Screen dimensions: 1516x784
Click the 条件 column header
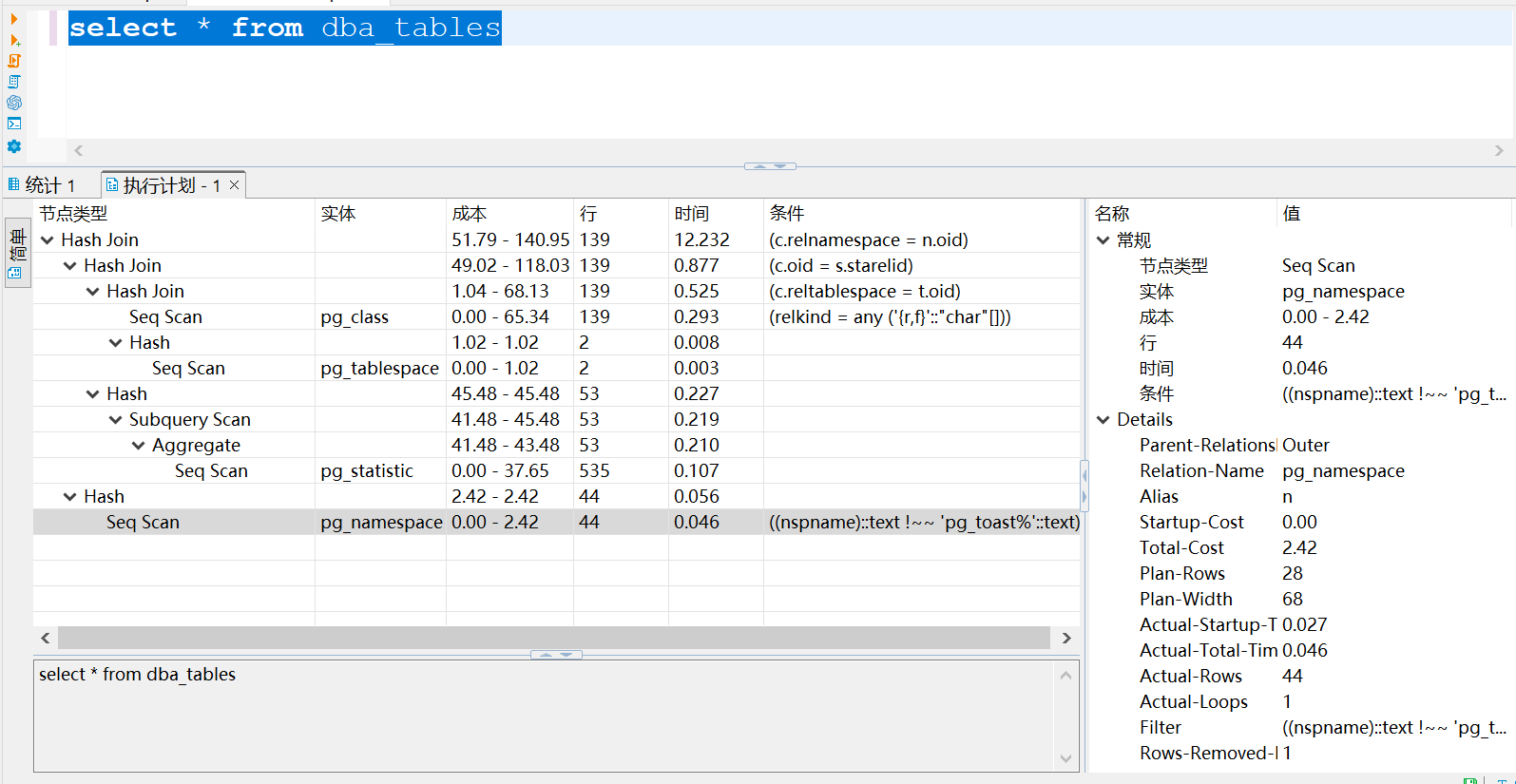click(x=922, y=214)
